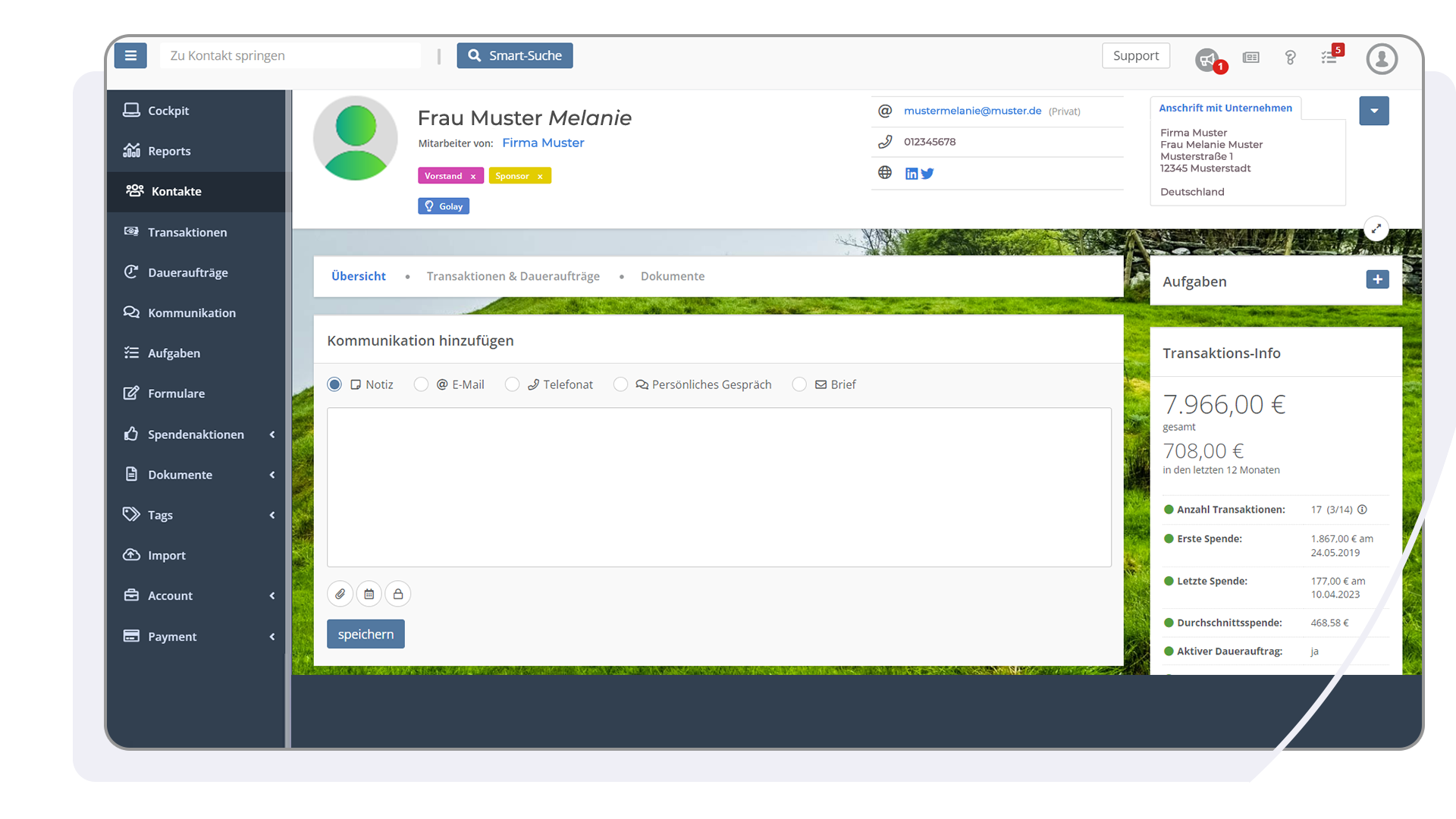Screen dimensions: 1456x819
Task: Open the Daueraufträge sidebar entry
Action: point(188,272)
